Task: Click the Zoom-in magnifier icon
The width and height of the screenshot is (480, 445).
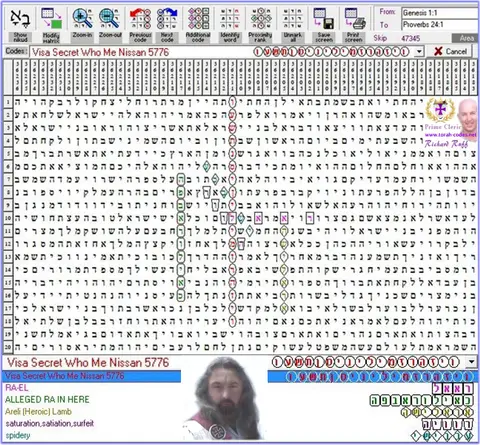Action: tap(82, 18)
